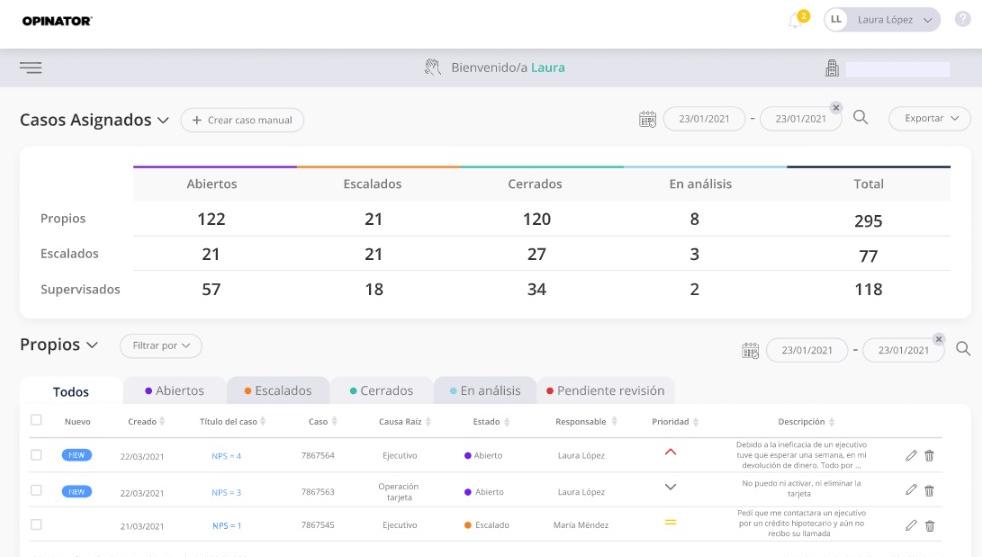Image resolution: width=982 pixels, height=557 pixels.
Task: Edit case 7867563 with pencil icon
Action: pyautogui.click(x=911, y=490)
